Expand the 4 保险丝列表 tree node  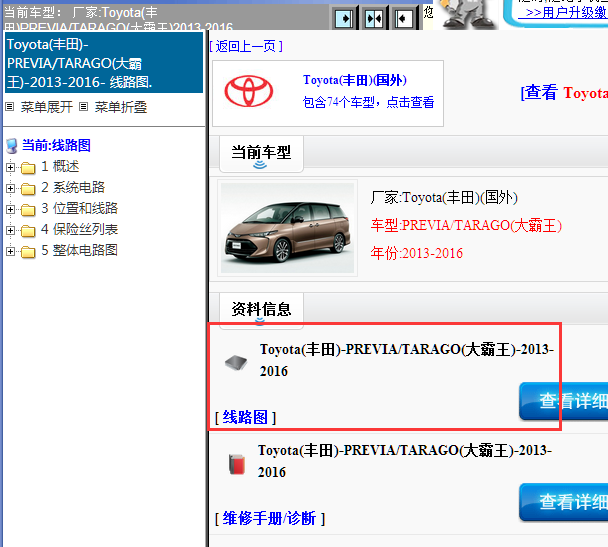coord(10,230)
